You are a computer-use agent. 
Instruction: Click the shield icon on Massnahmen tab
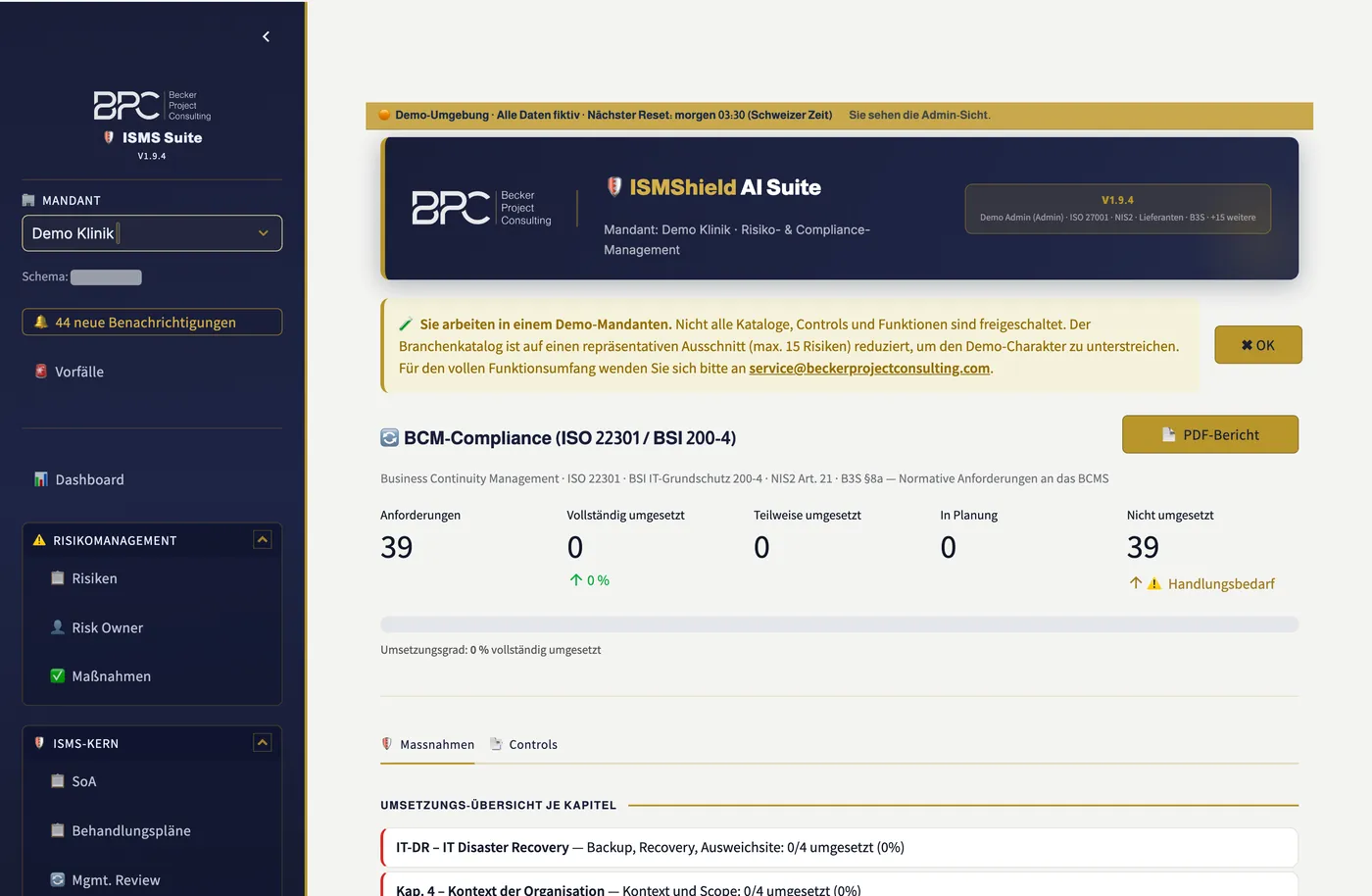(x=387, y=744)
